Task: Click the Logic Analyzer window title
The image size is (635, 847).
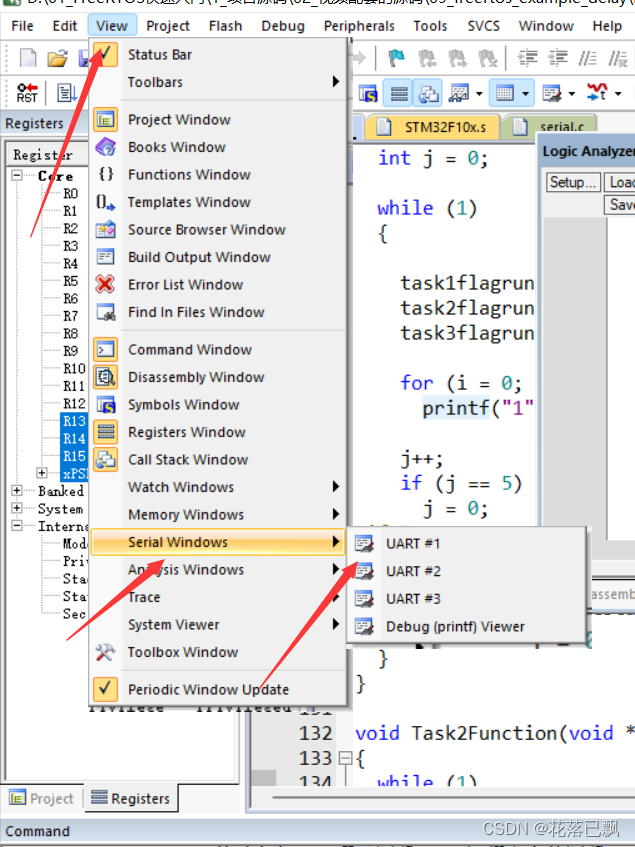Action: pos(589,151)
